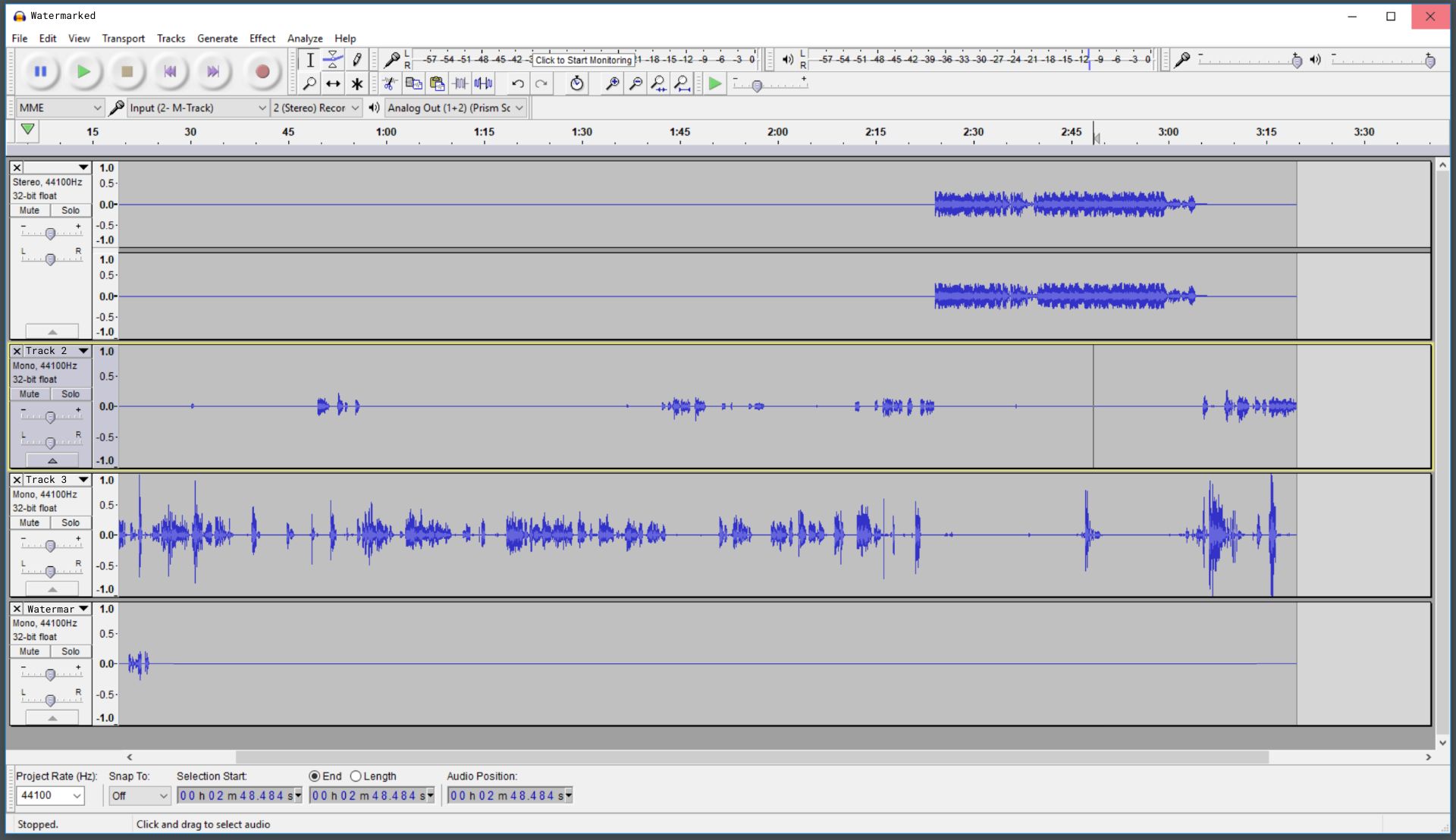Click Start Monitoring on recording meter
The height and width of the screenshot is (840, 1456).
(x=583, y=60)
